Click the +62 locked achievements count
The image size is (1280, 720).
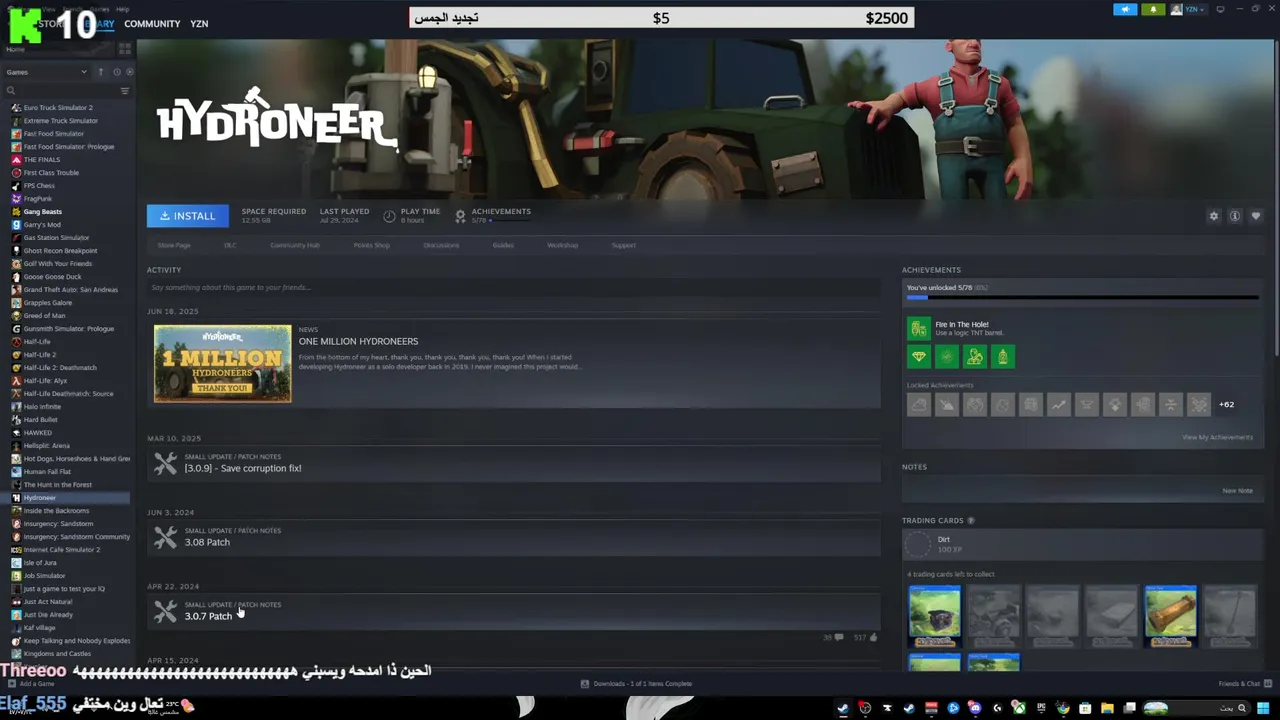[x=1226, y=405]
